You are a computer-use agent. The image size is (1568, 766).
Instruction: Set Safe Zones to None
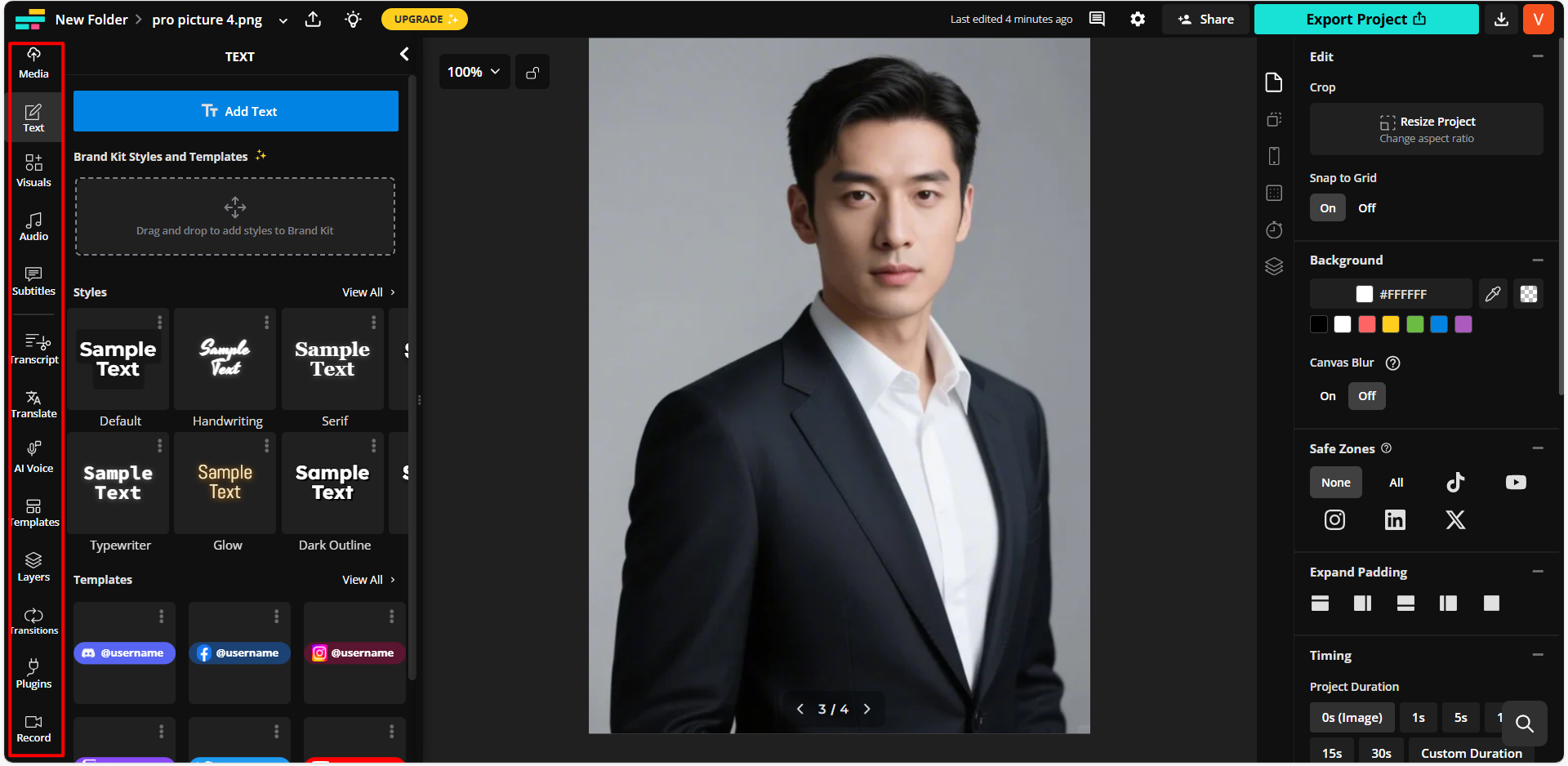[x=1336, y=483]
